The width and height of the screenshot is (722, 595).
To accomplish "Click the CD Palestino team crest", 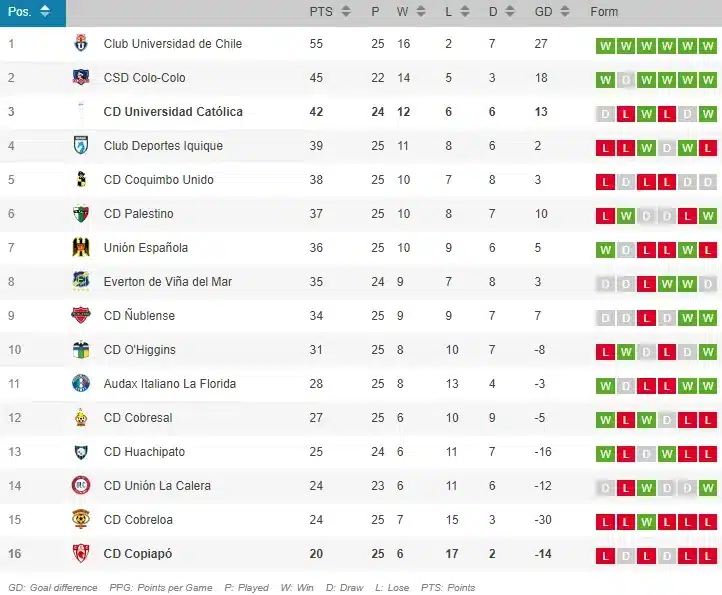I will coord(81,214).
